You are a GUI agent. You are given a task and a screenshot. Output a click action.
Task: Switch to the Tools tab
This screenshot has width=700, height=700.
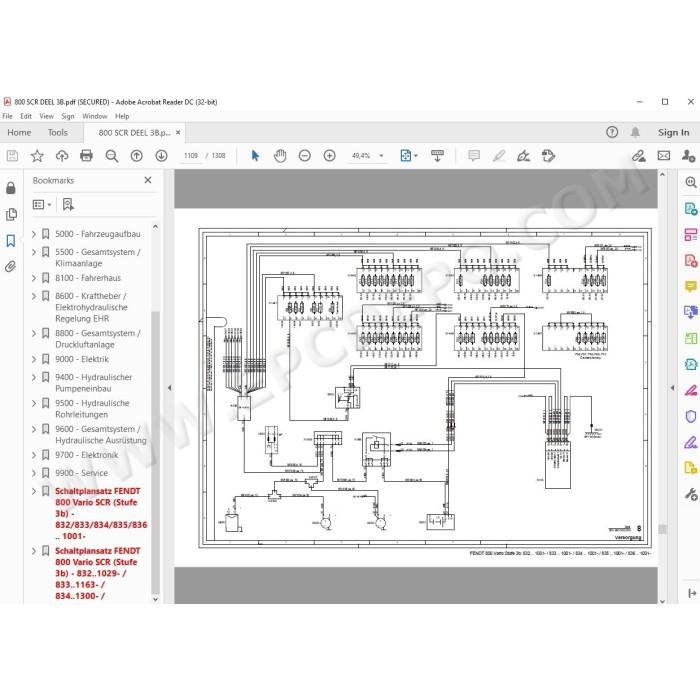click(58, 133)
